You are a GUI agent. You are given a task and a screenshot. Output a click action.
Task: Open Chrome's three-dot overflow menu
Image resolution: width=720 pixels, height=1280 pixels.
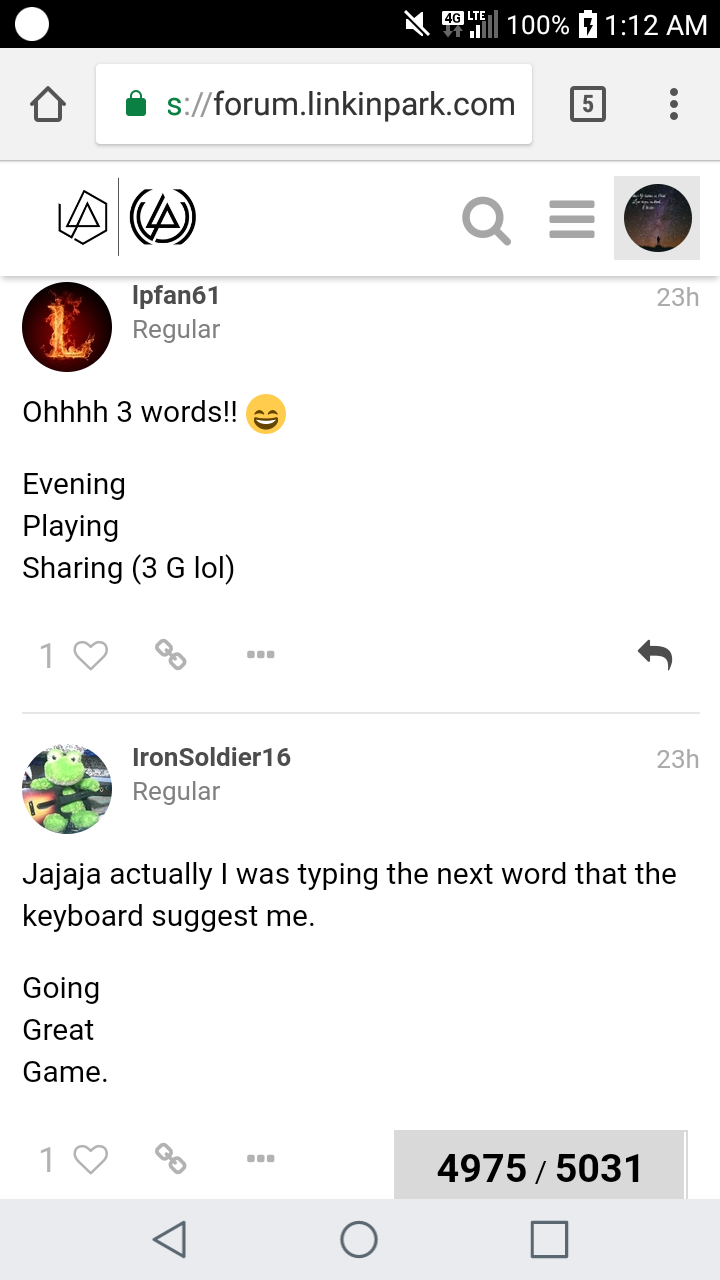coord(674,104)
